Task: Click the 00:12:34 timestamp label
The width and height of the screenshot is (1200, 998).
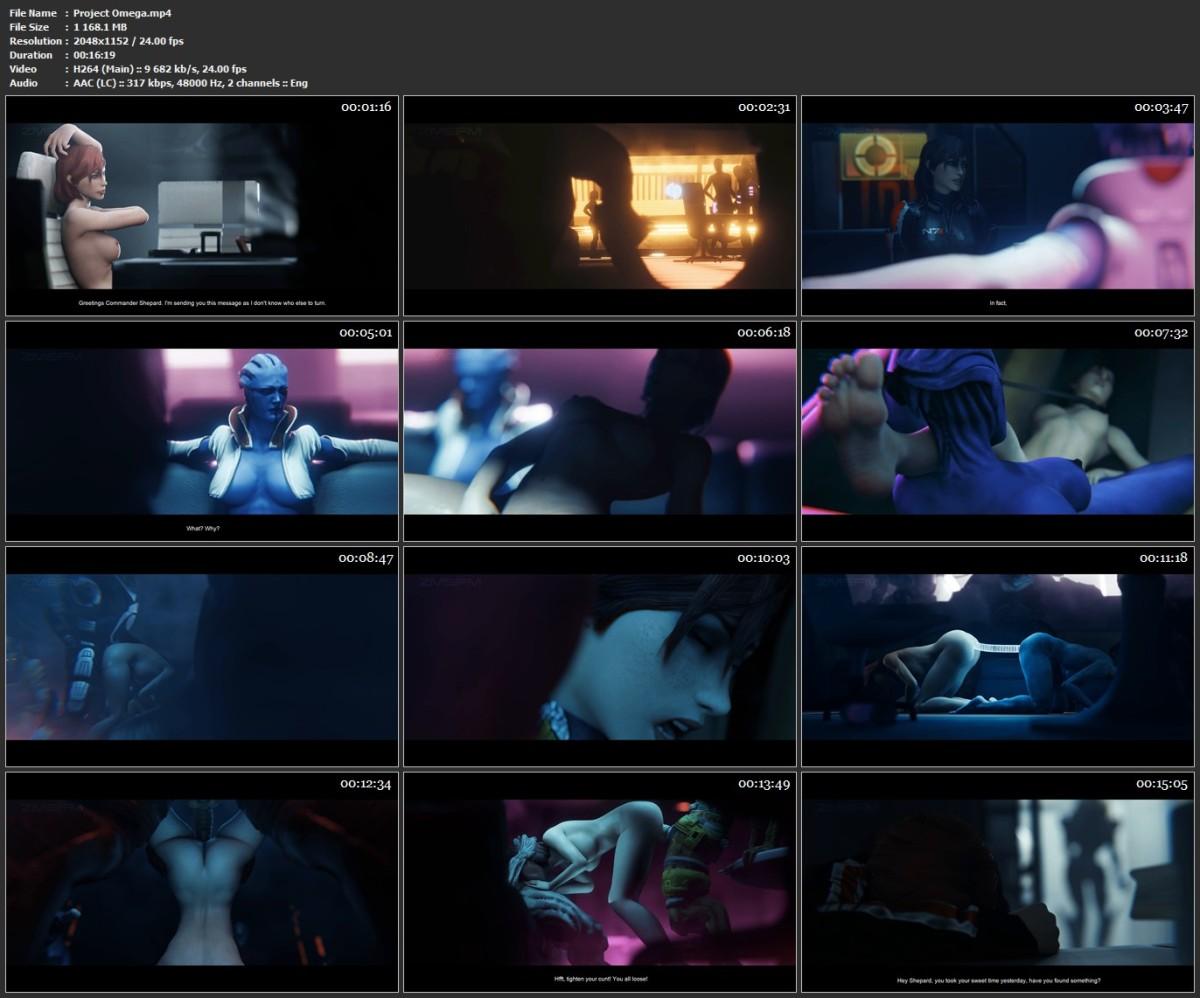Action: pyautogui.click(x=366, y=783)
